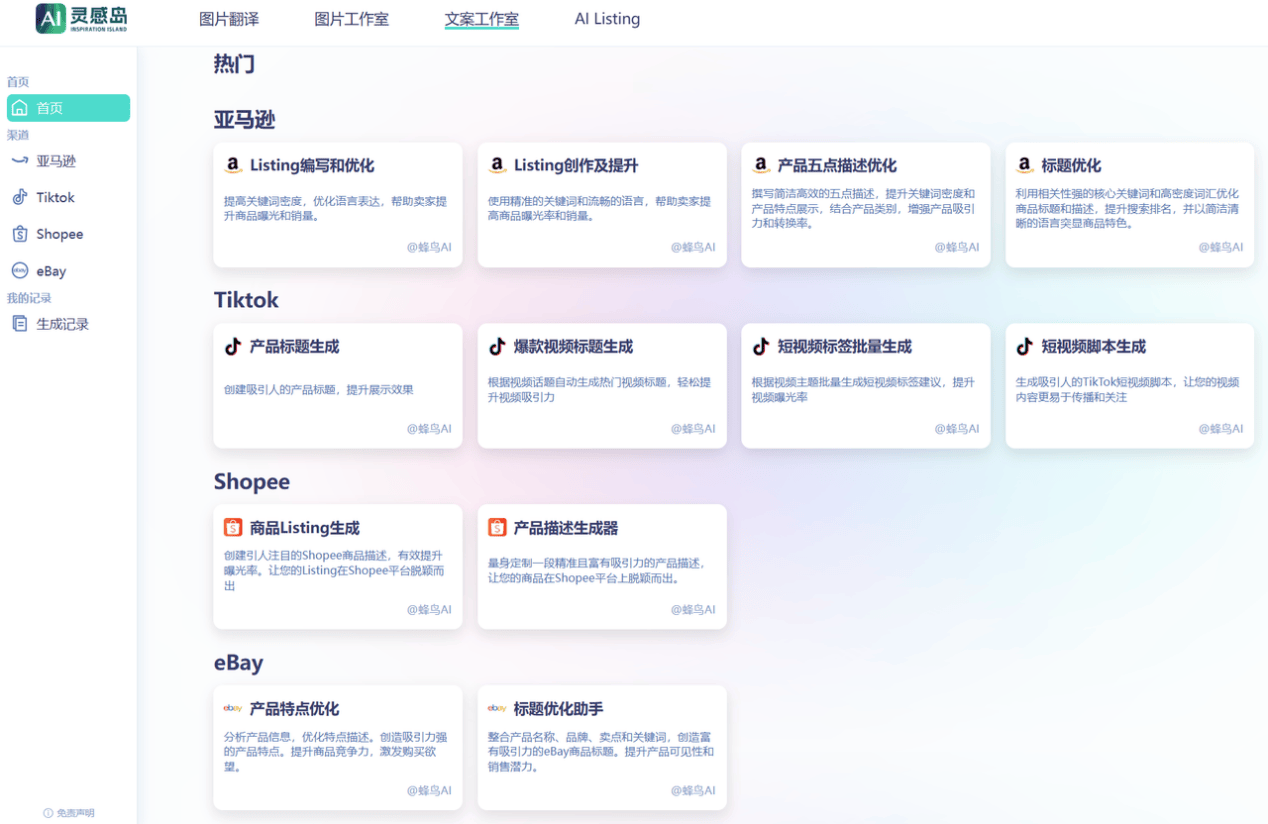Image resolution: width=1268 pixels, height=824 pixels.
Task: Click the Shopee bag icon in the sidebar
Action: point(19,234)
